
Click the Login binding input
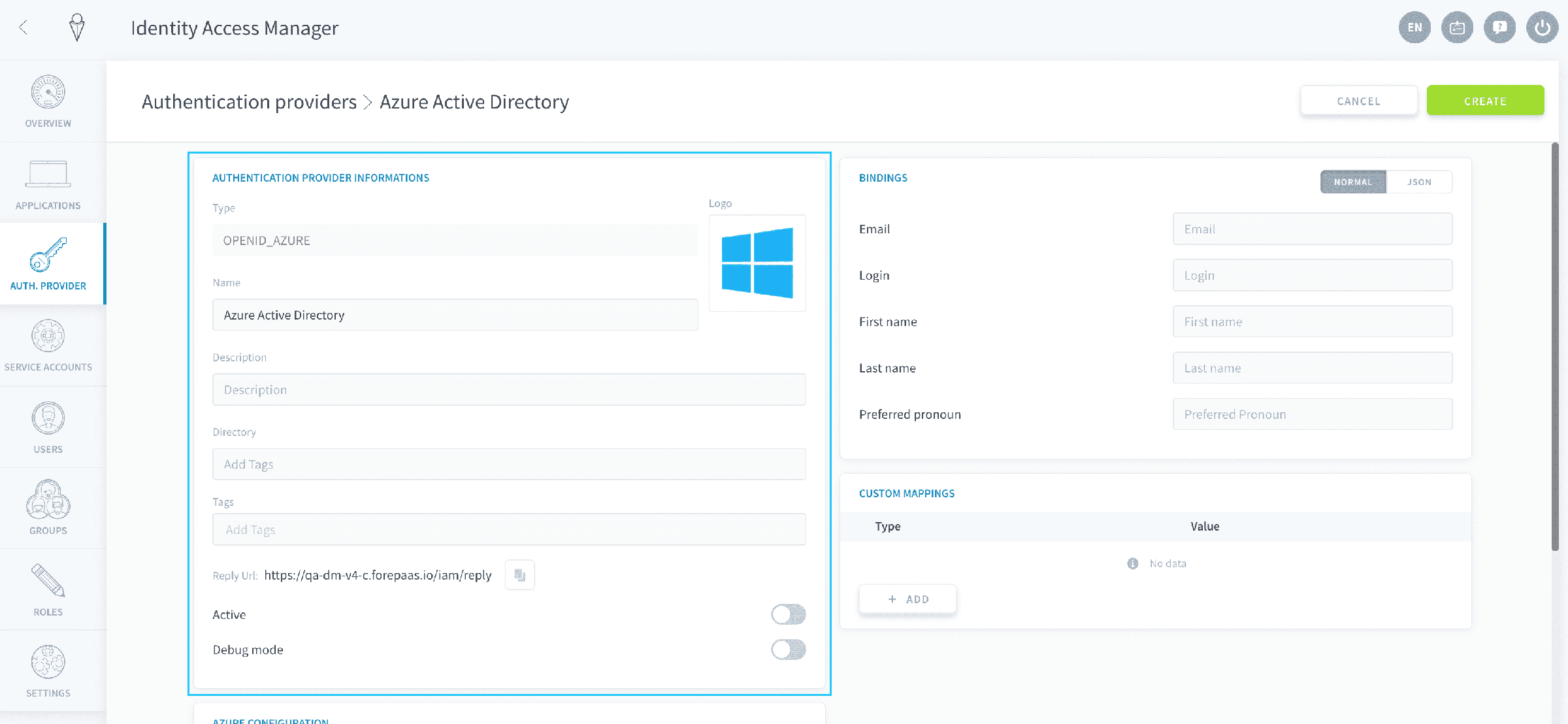(1313, 275)
